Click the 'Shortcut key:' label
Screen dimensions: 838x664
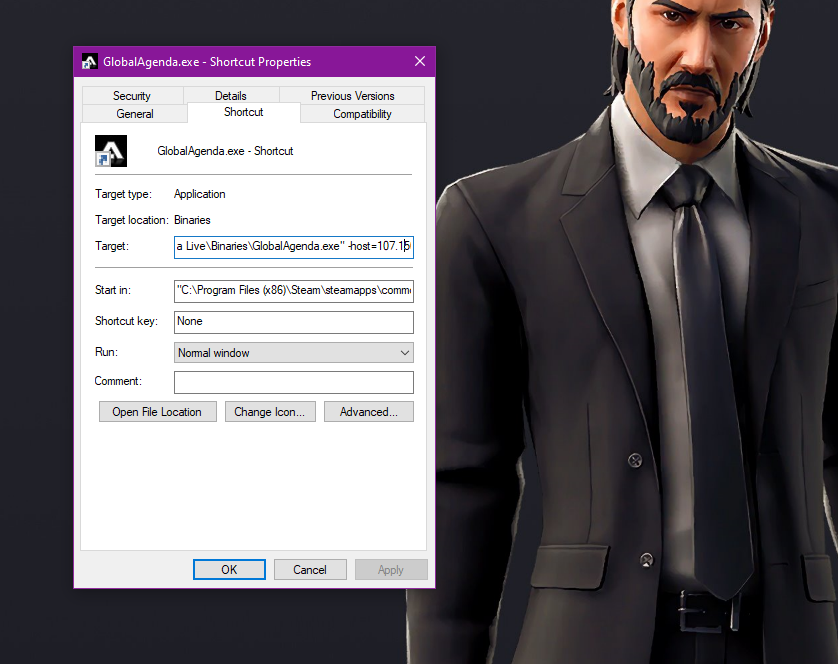pos(127,321)
